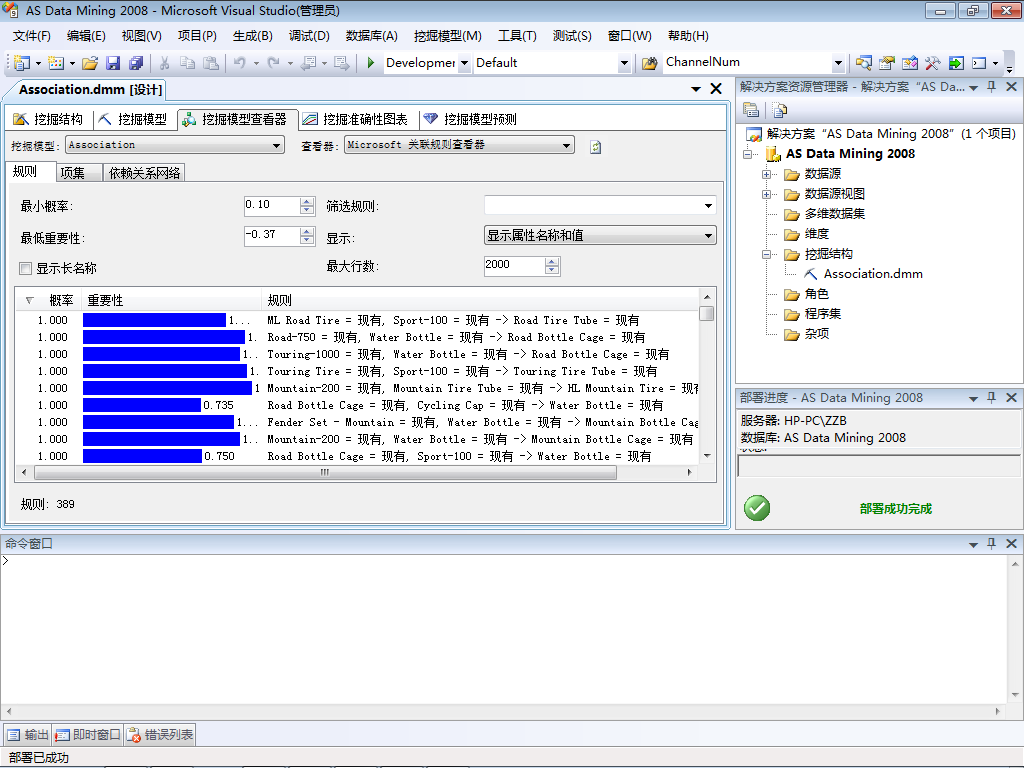Open Solution Explorer from the toolbar icon

(x=863, y=63)
